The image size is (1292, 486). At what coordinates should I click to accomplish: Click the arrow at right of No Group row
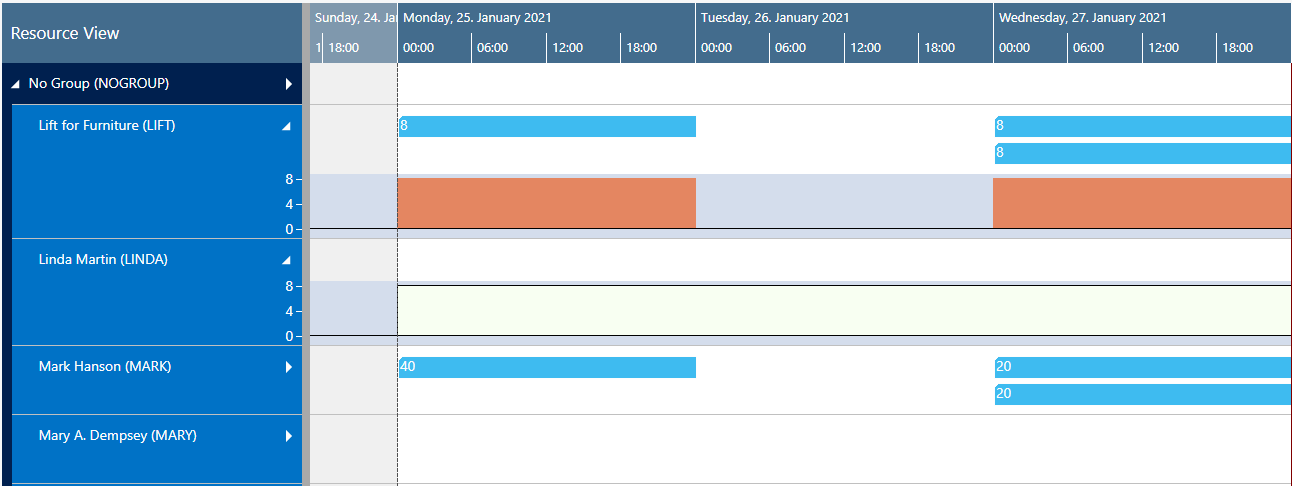[288, 84]
